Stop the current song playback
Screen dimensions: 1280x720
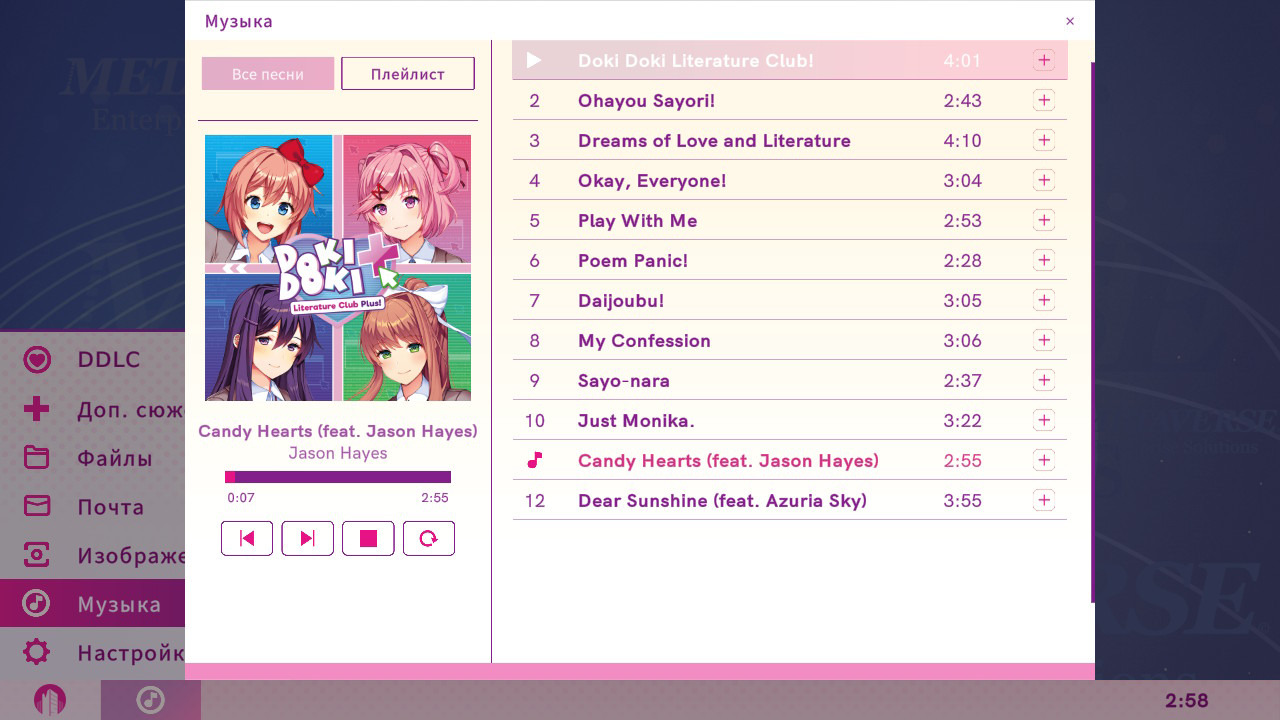[368, 538]
